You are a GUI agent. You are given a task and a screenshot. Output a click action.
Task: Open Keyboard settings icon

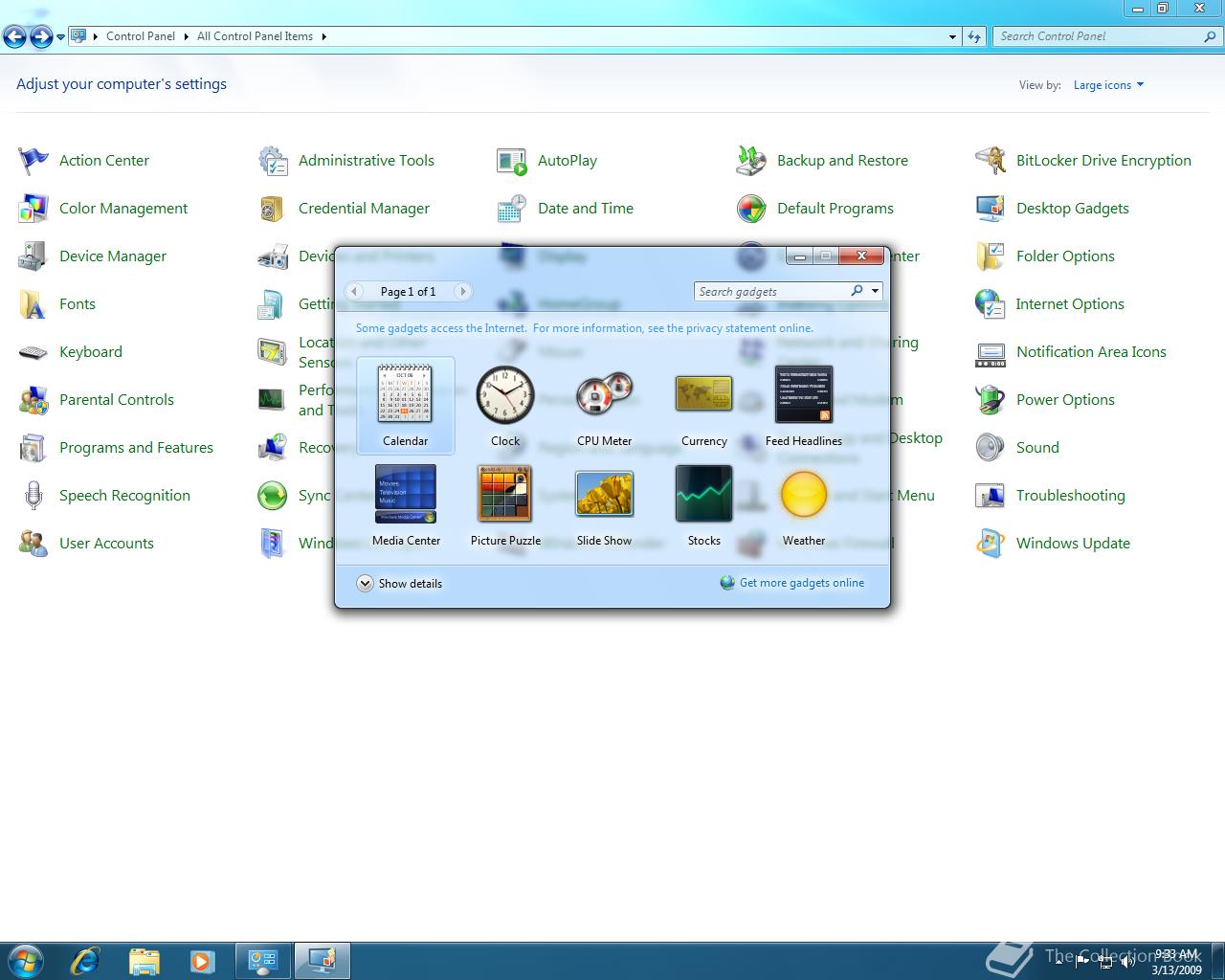click(x=33, y=352)
